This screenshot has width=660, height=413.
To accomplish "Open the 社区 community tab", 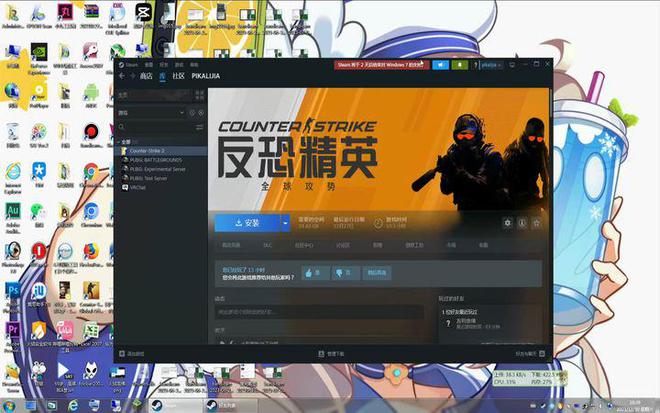I will pyautogui.click(x=178, y=75).
